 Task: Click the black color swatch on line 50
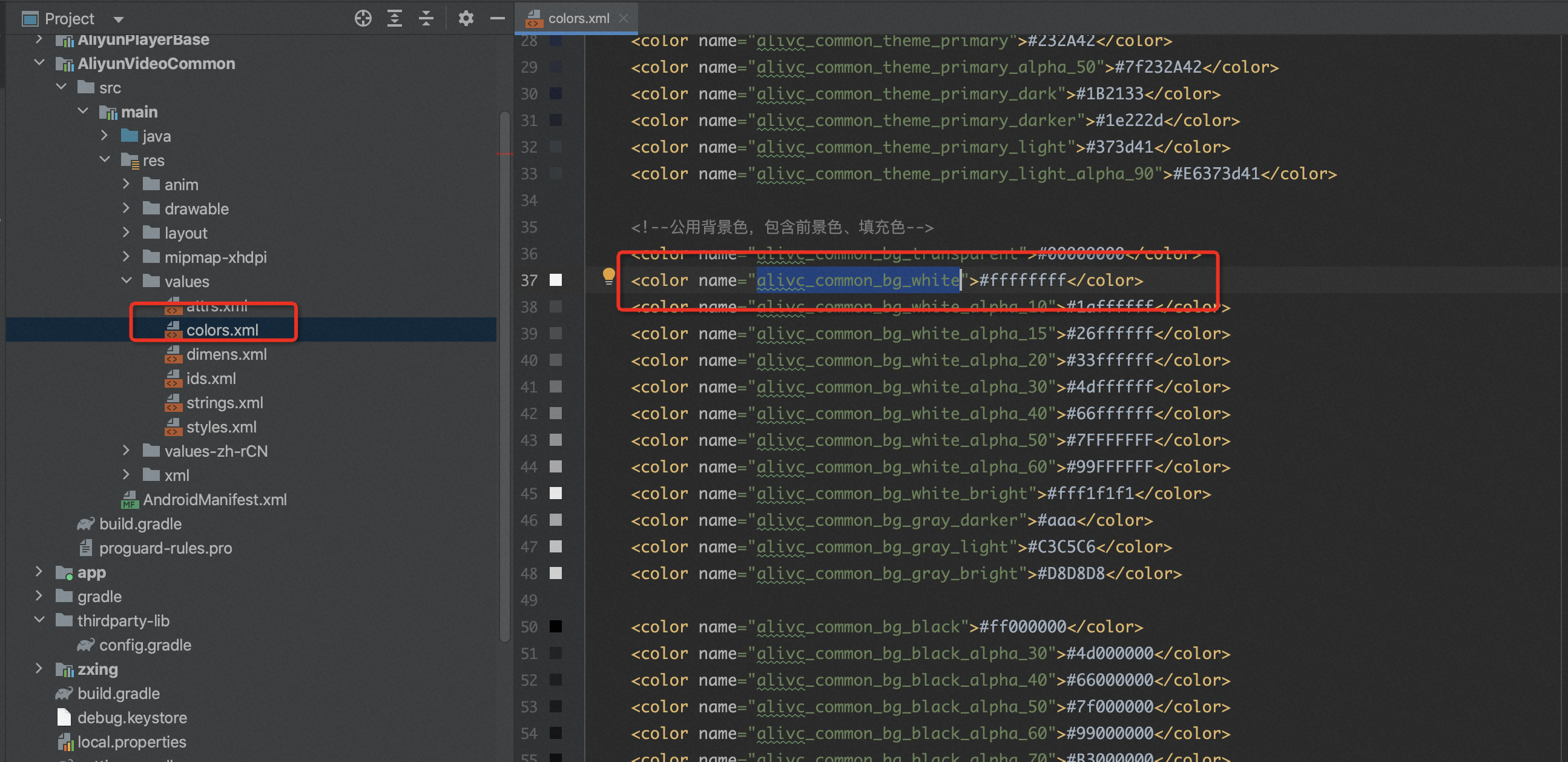coord(556,626)
